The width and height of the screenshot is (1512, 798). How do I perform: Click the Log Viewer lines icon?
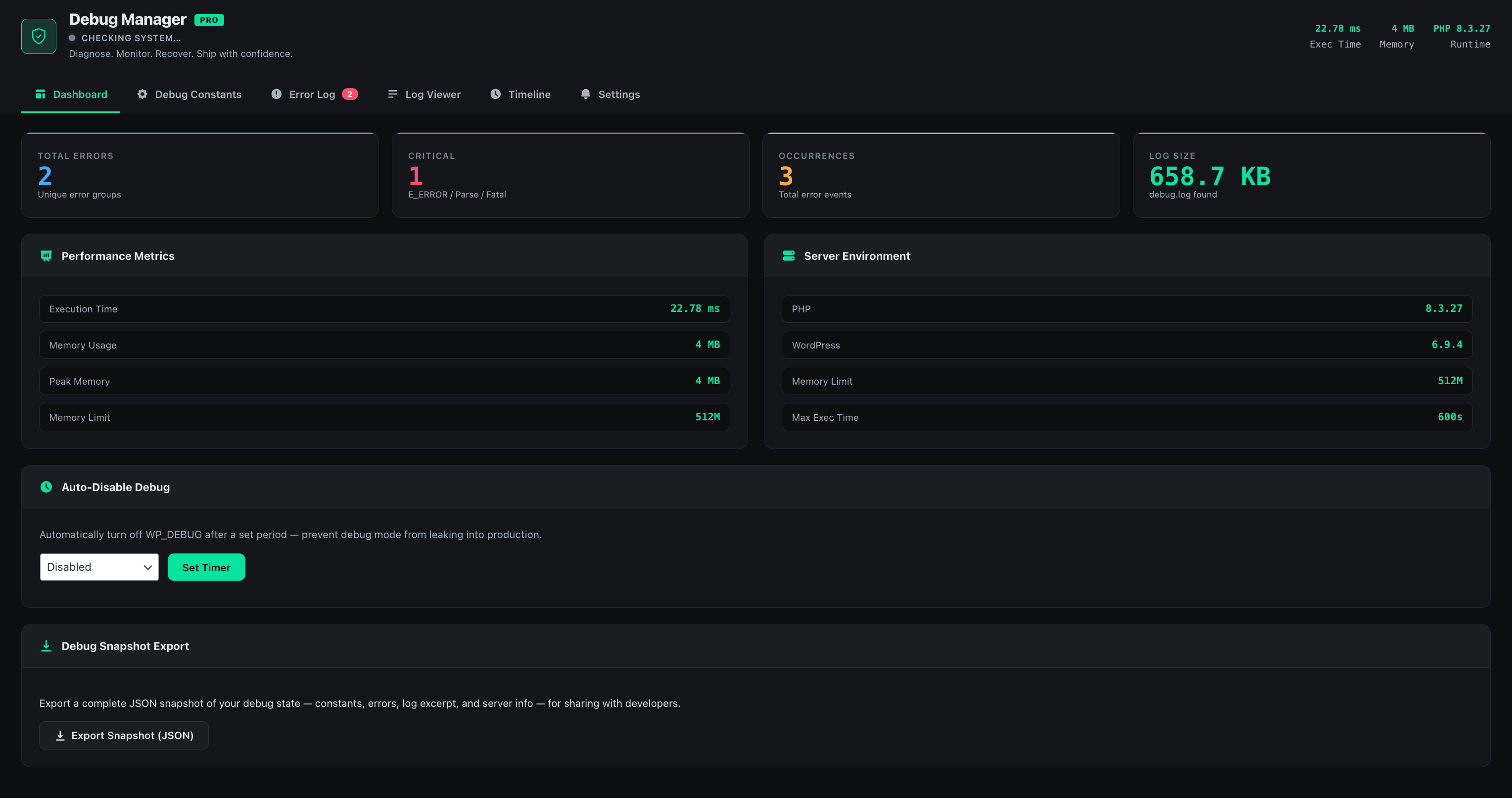[393, 94]
